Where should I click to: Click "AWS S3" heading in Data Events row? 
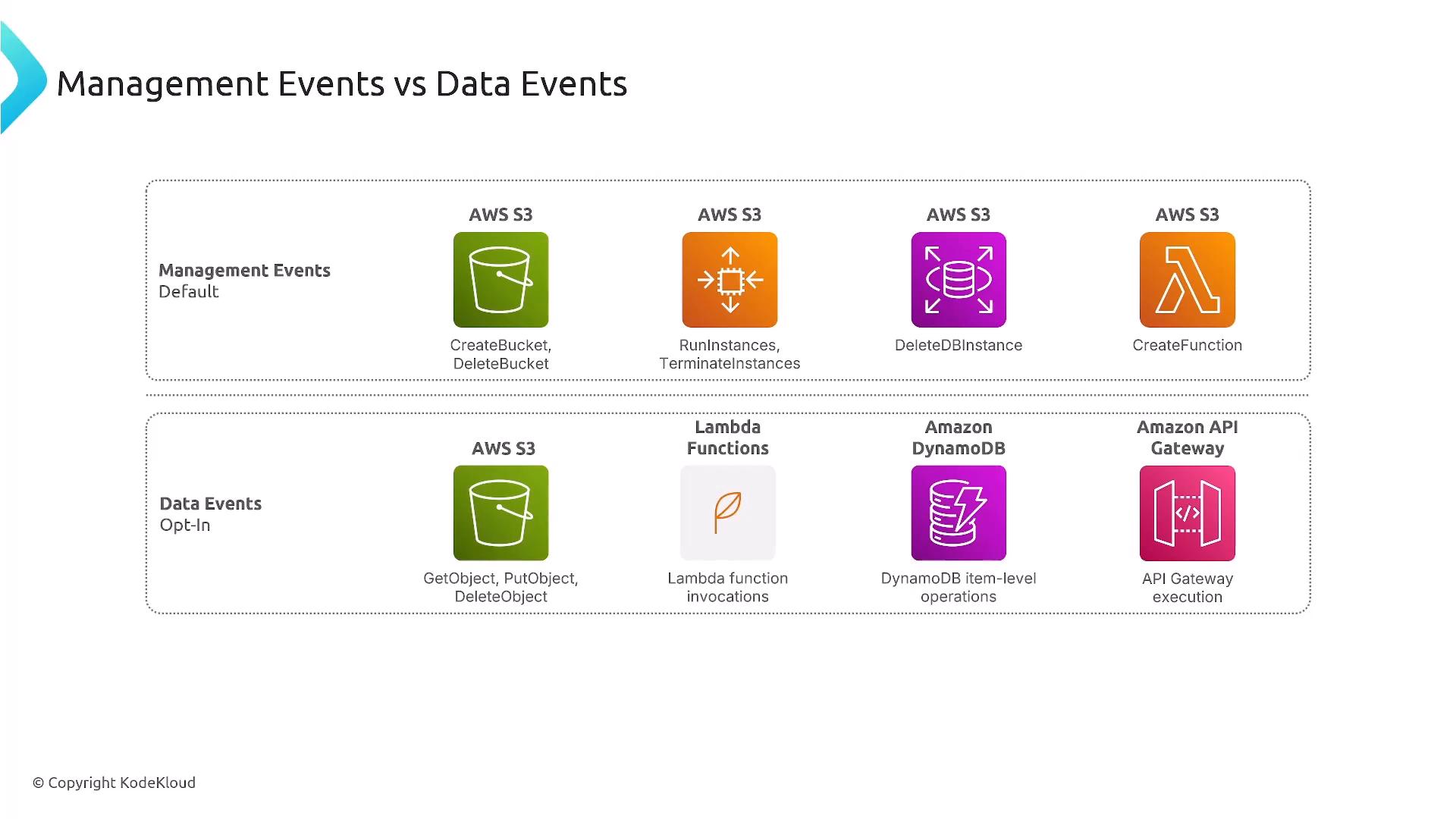(504, 448)
